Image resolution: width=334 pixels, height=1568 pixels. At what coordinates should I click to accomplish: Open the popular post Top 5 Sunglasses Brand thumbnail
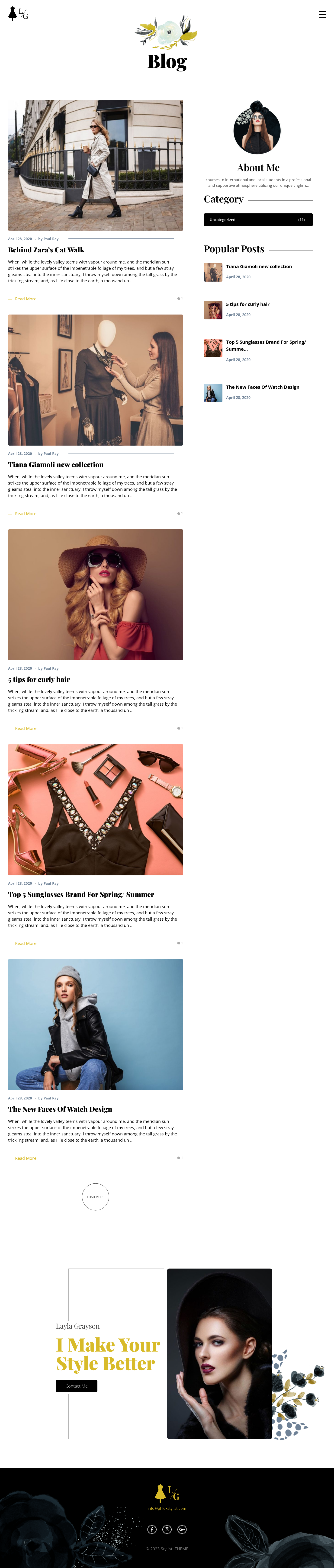tap(213, 347)
